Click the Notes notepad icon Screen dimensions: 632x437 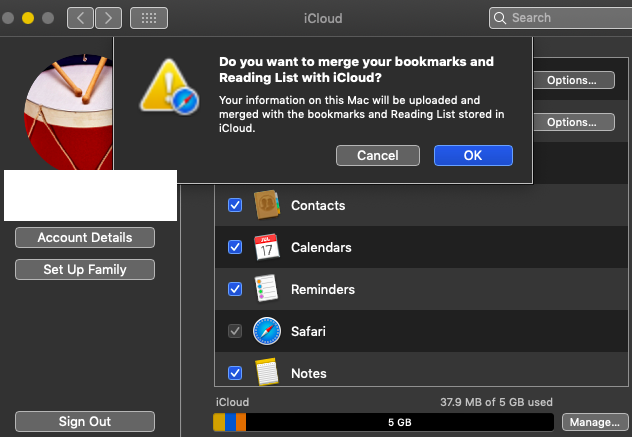[266, 372]
